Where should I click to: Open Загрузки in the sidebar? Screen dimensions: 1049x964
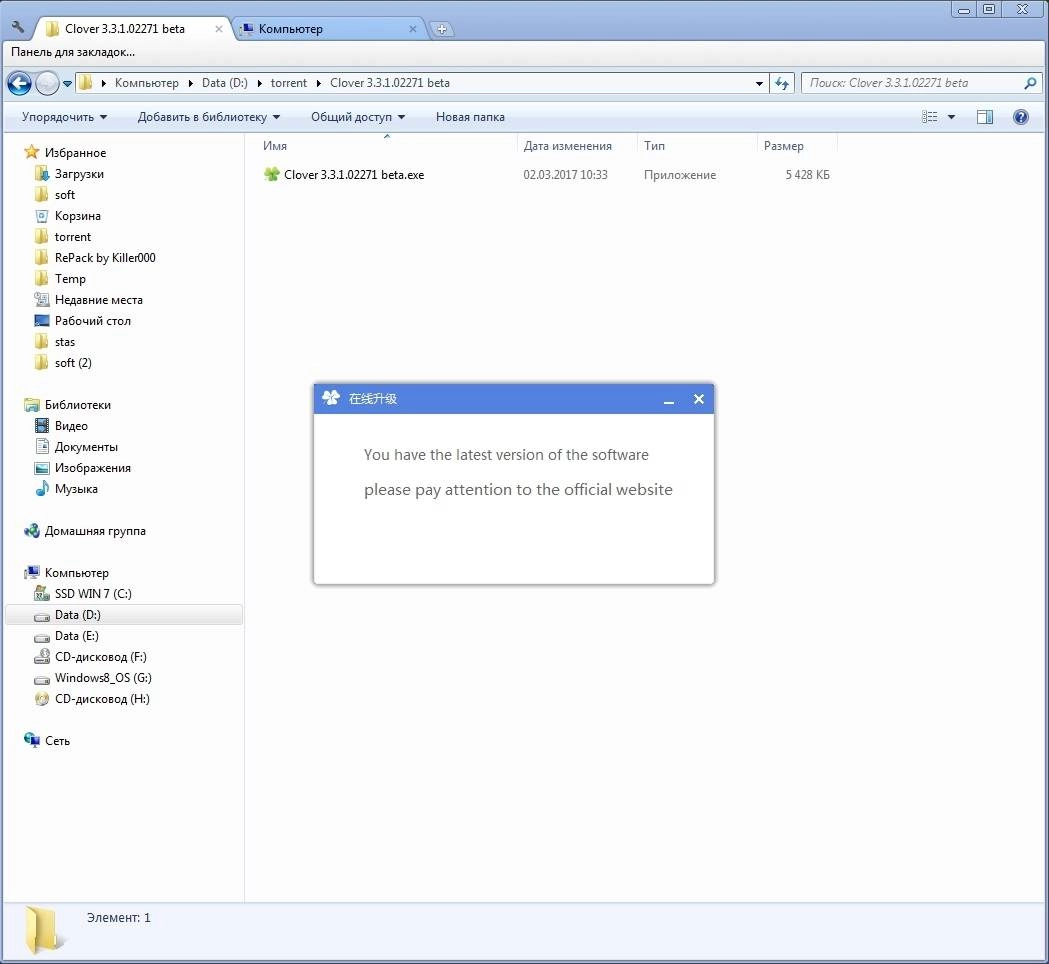[79, 174]
